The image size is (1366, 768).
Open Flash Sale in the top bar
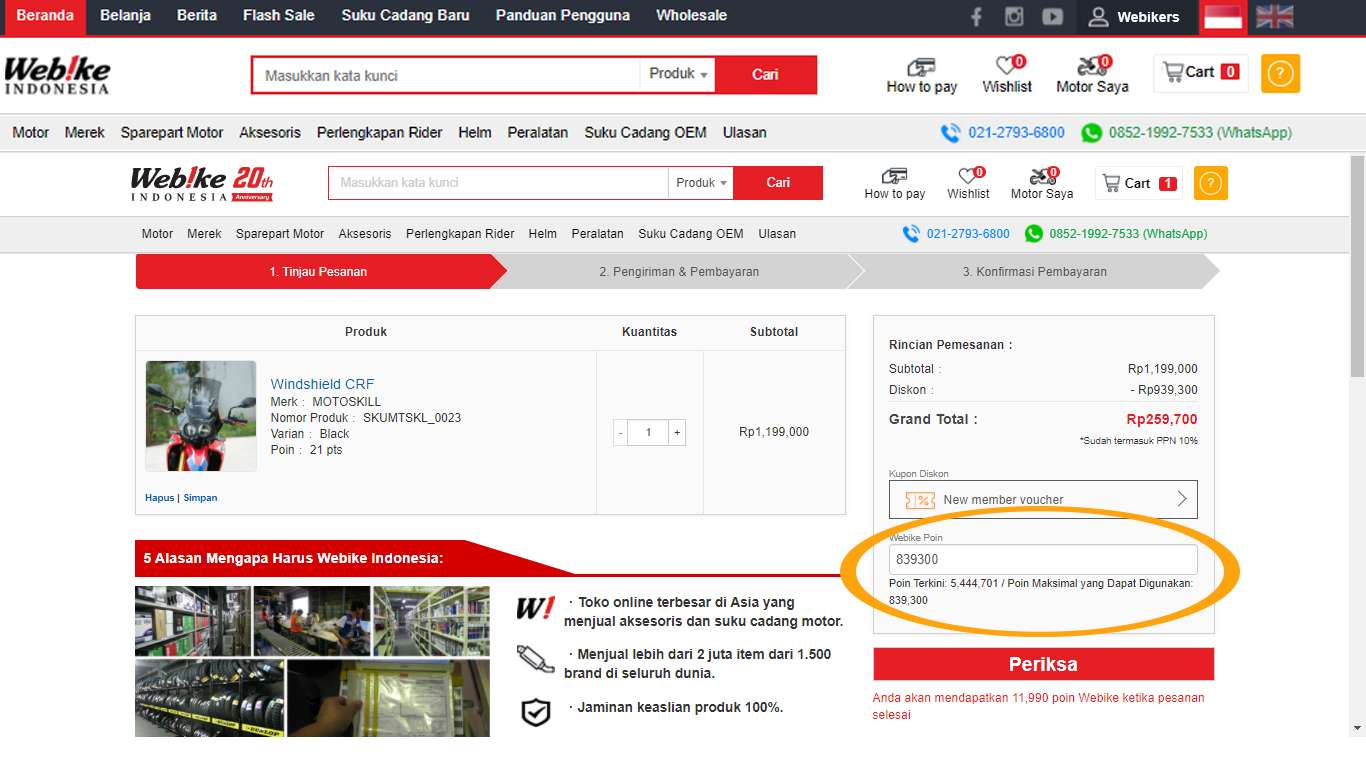click(x=279, y=16)
